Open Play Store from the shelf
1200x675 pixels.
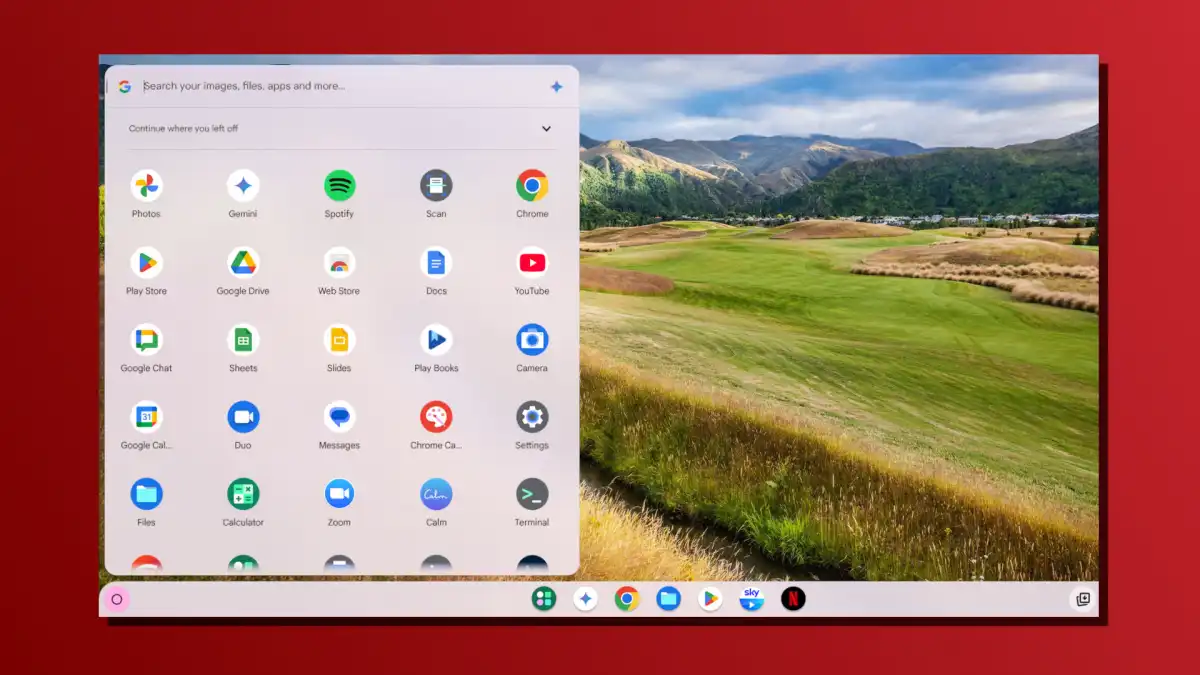click(710, 599)
